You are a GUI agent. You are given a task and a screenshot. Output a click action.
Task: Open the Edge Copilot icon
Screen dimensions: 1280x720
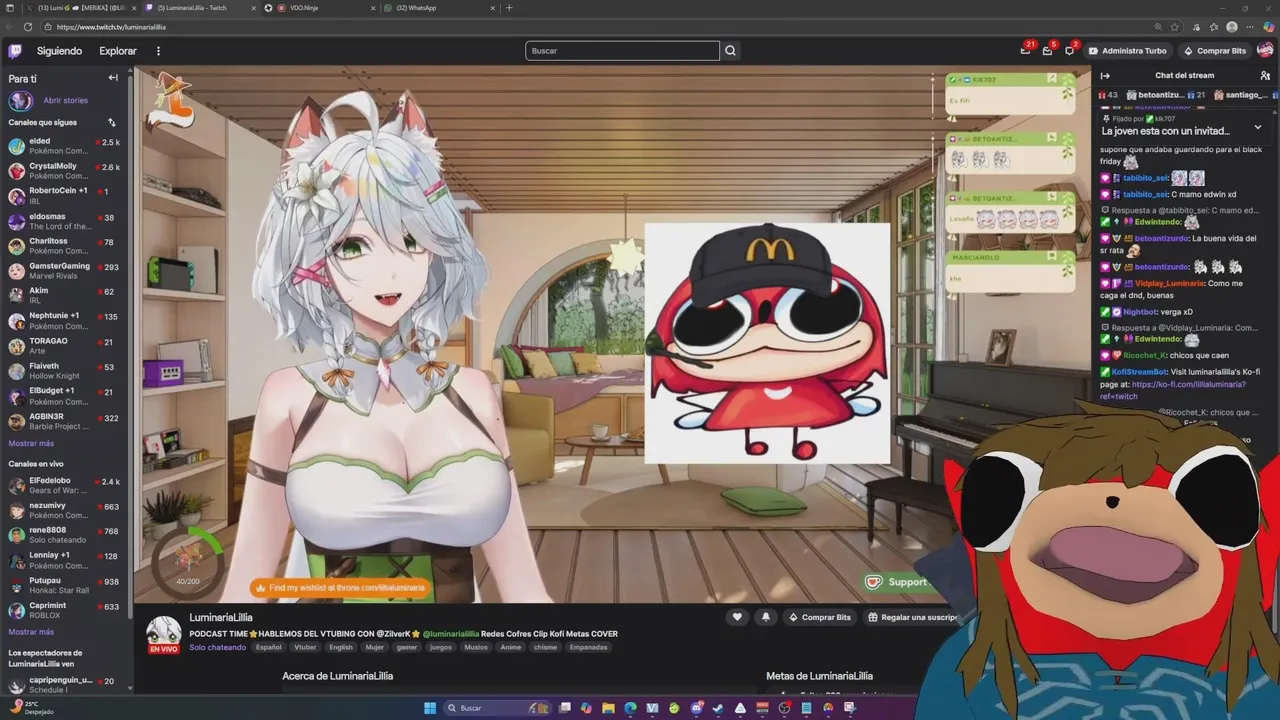pos(1268,27)
